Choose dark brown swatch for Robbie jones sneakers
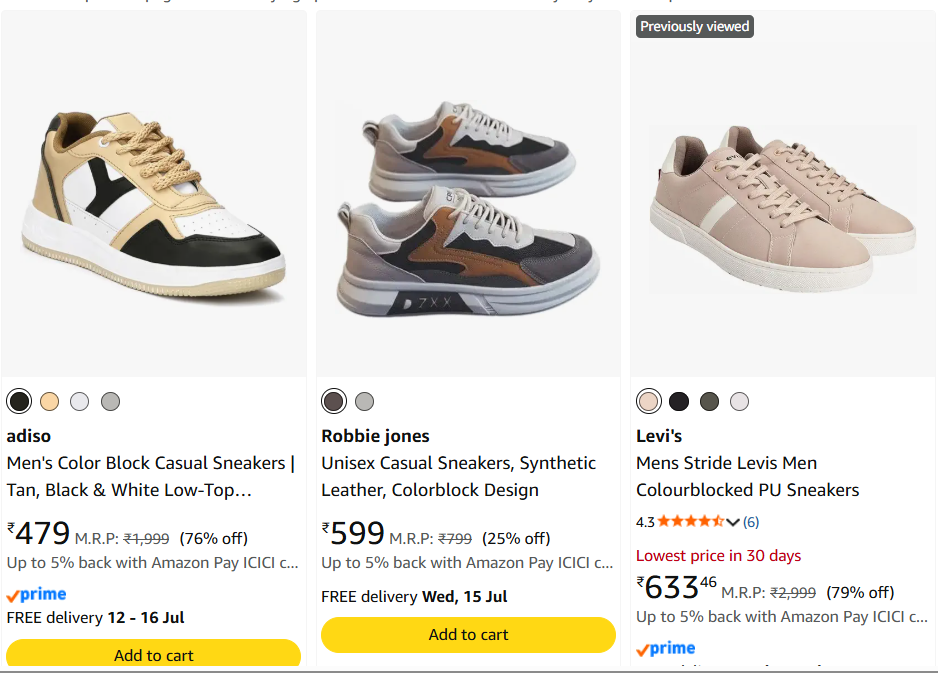Viewport: 938px width, 673px height. [x=334, y=401]
